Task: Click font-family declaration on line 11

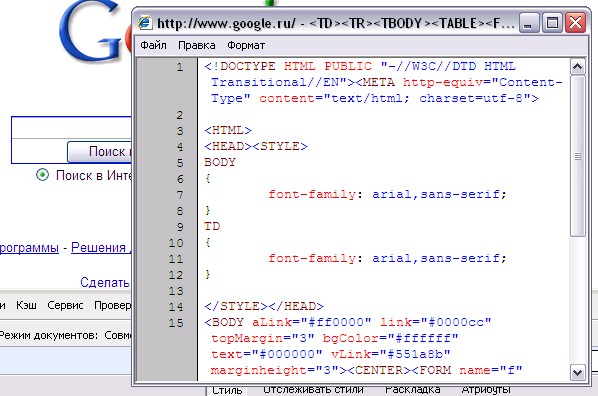Action: 387,259
